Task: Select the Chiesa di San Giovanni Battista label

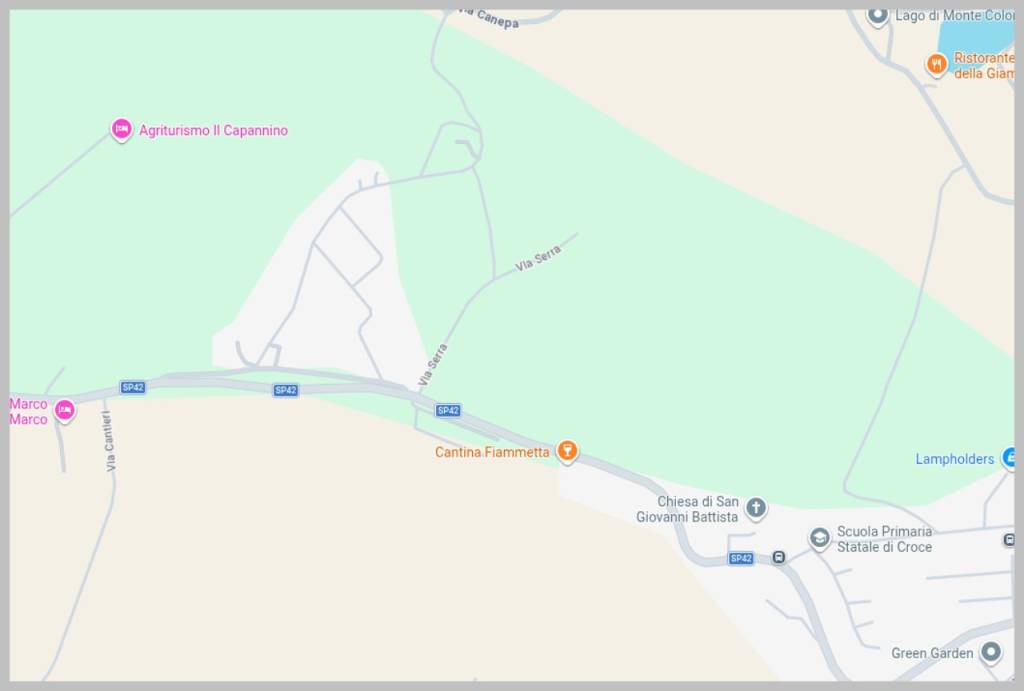Action: point(687,509)
